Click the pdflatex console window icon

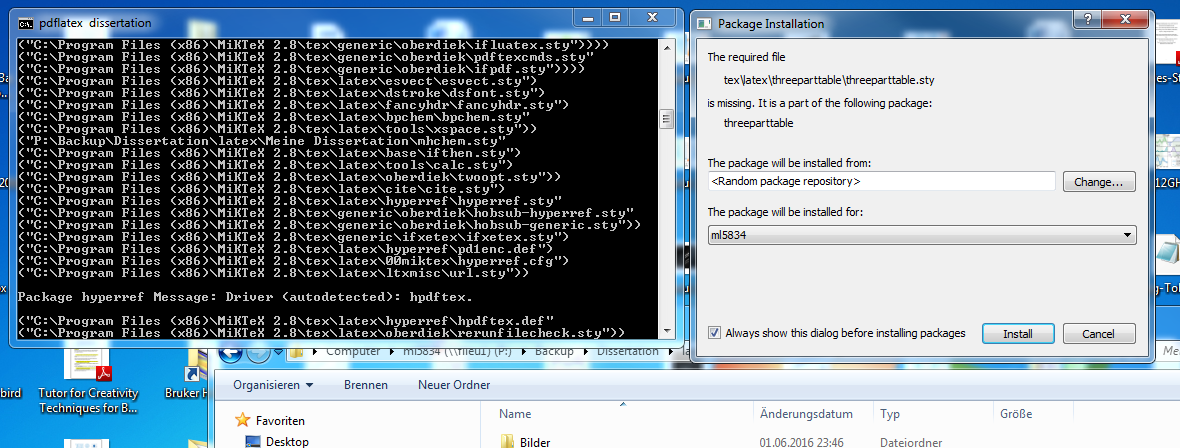[x=25, y=23]
